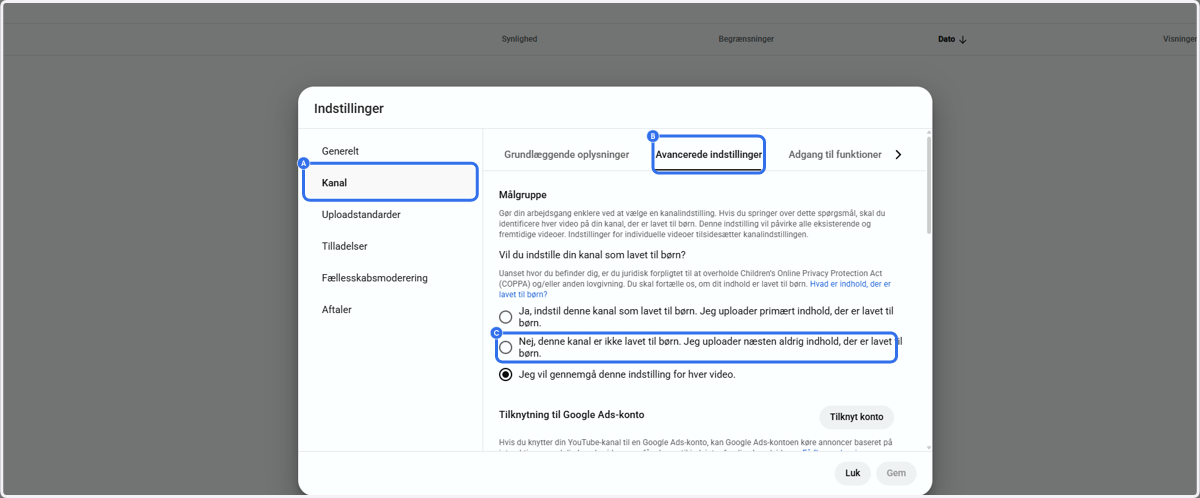Switch to Grundlæggende oplysninger tab
Image resolution: width=1200 pixels, height=498 pixels.
566,155
